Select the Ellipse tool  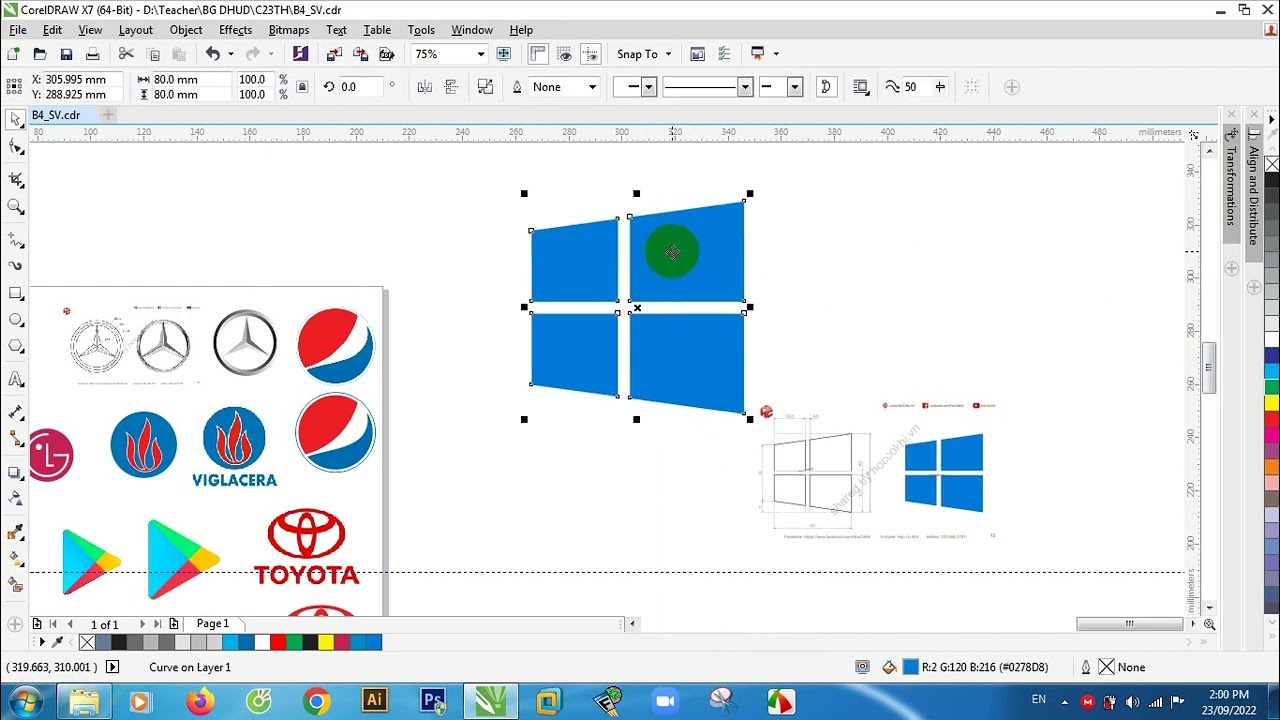pos(15,320)
